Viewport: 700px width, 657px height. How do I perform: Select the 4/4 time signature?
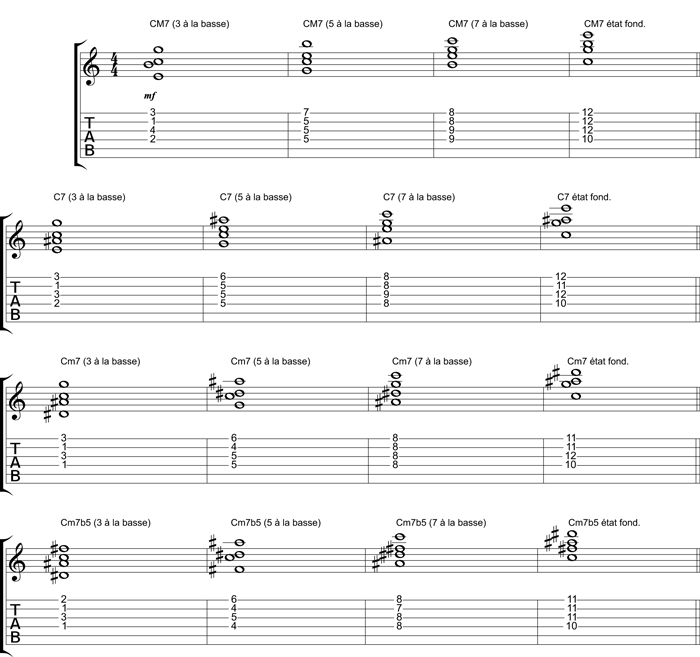pyautogui.click(x=115, y=65)
